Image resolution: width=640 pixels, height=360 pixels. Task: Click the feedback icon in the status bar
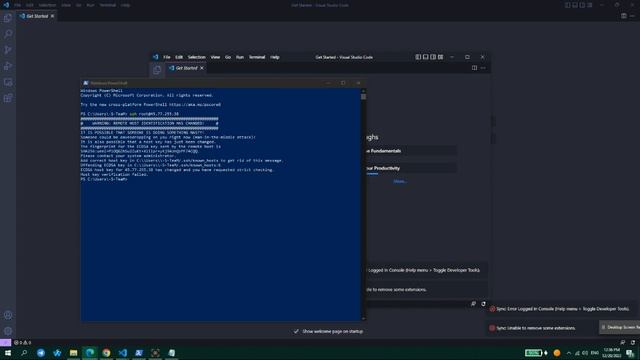tap(622, 342)
